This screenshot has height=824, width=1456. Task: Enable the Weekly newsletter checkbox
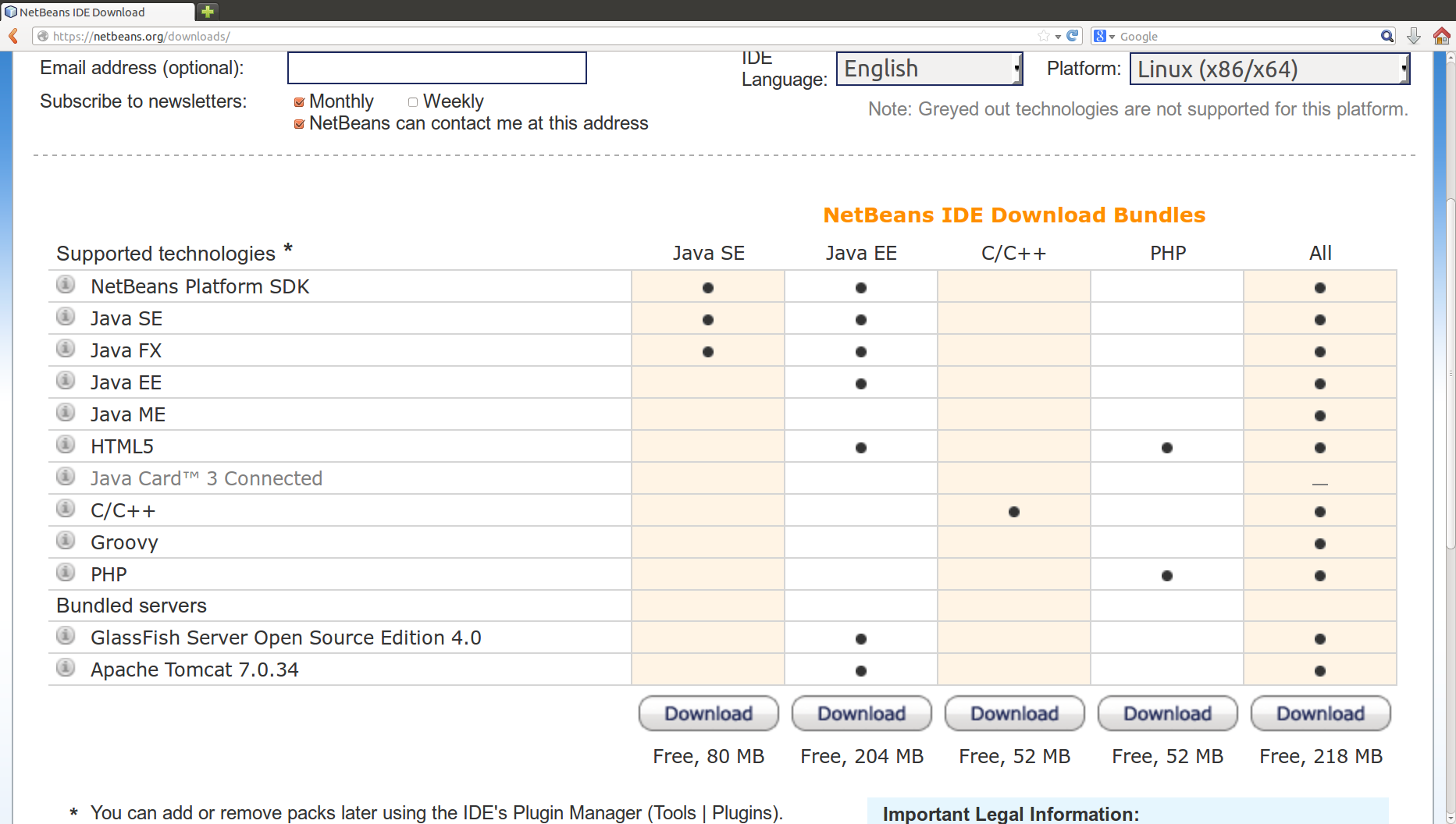(413, 102)
